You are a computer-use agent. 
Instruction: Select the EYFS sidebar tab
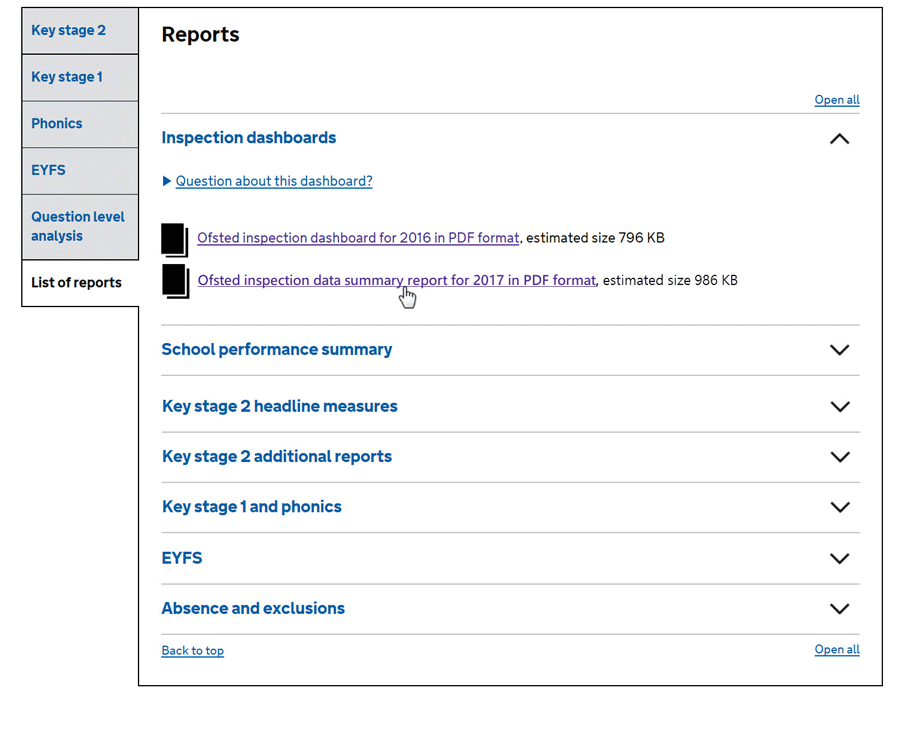(80, 170)
